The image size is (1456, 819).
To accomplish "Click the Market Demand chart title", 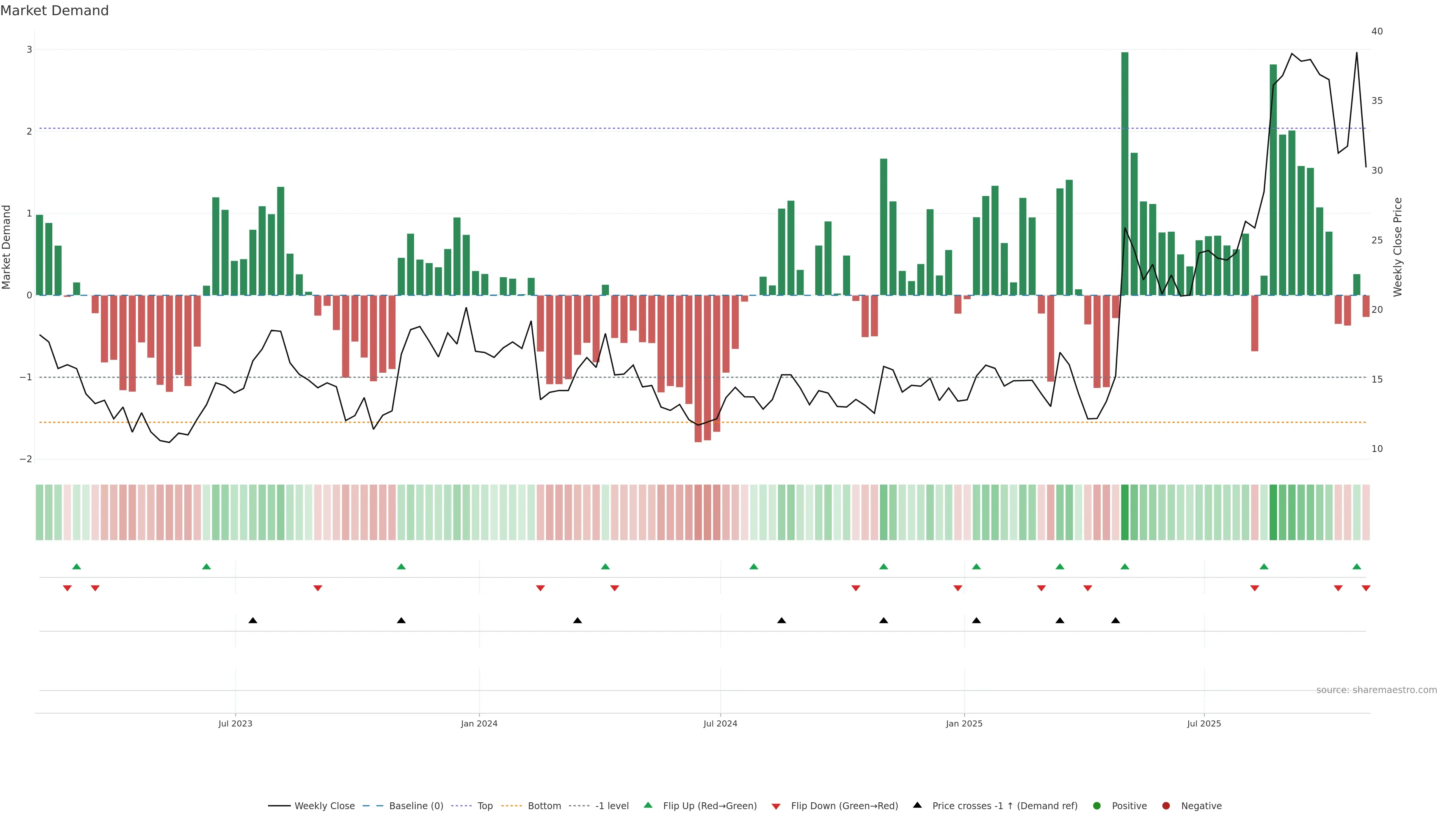I will 54,11.
